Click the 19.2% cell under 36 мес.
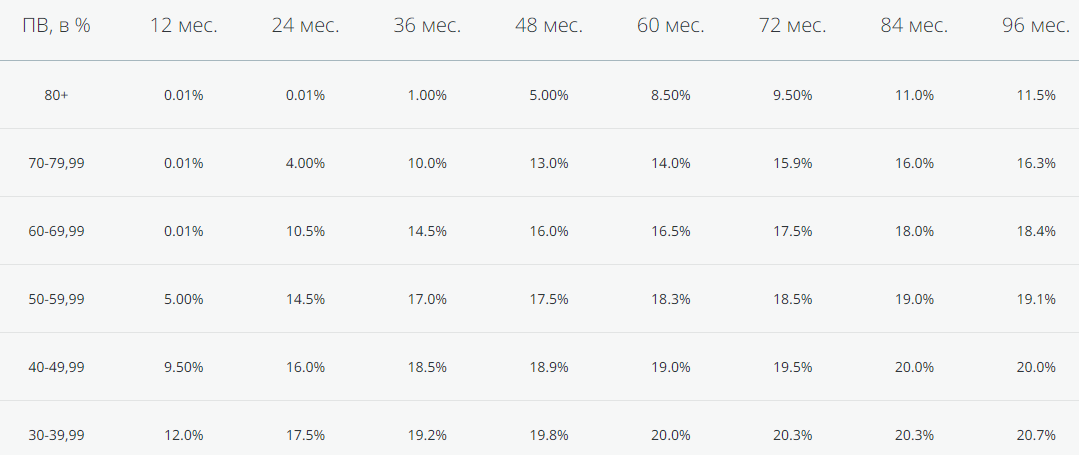 pyautogui.click(x=427, y=435)
